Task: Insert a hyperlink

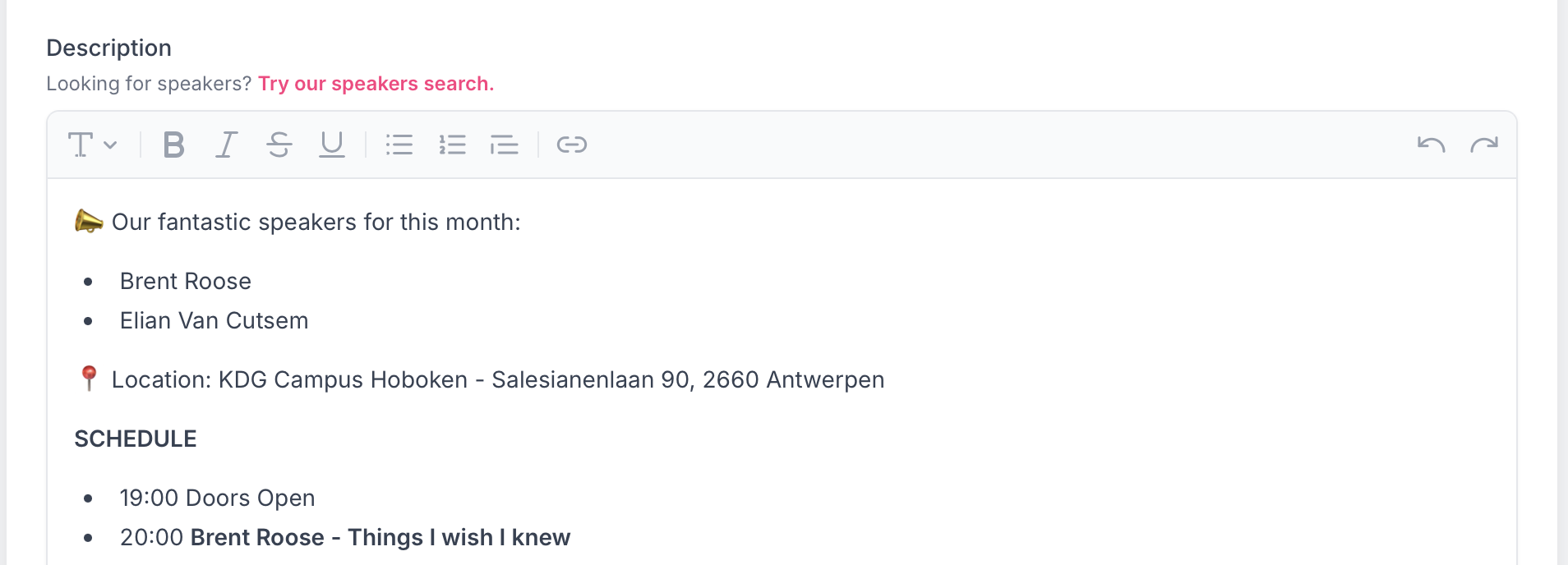Action: coord(572,145)
